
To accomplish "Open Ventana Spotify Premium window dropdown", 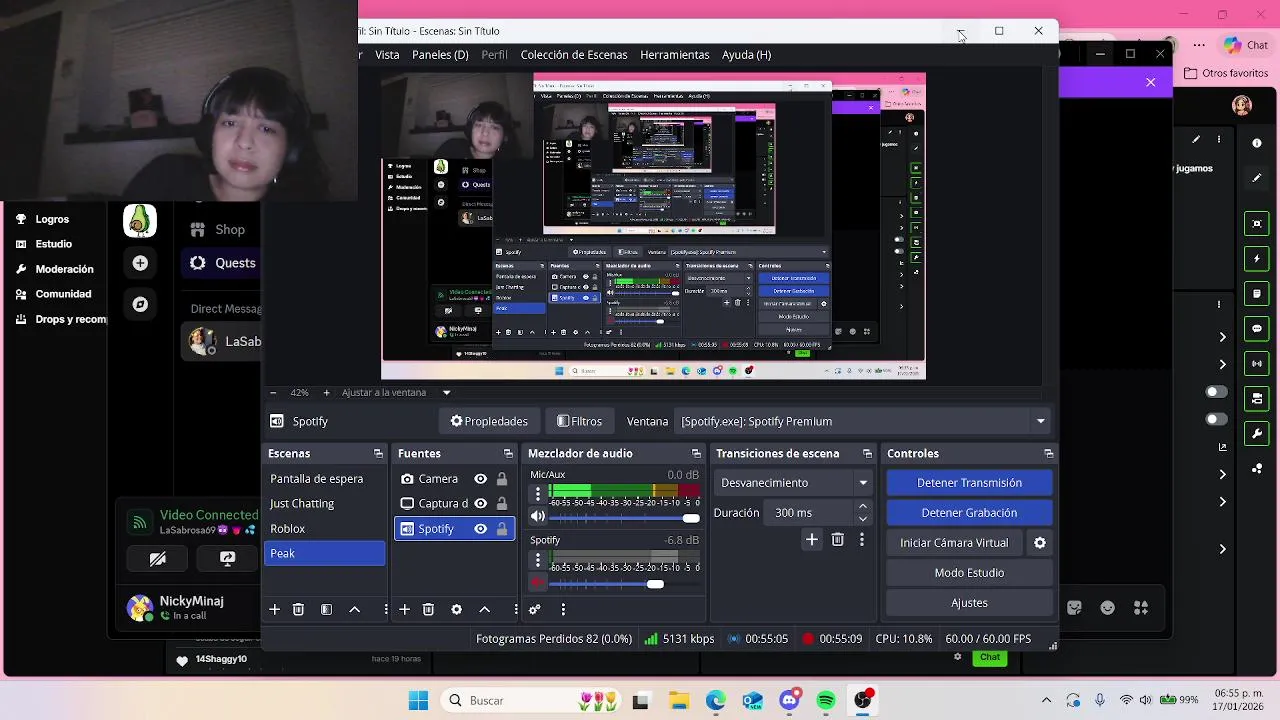I will point(863,421).
